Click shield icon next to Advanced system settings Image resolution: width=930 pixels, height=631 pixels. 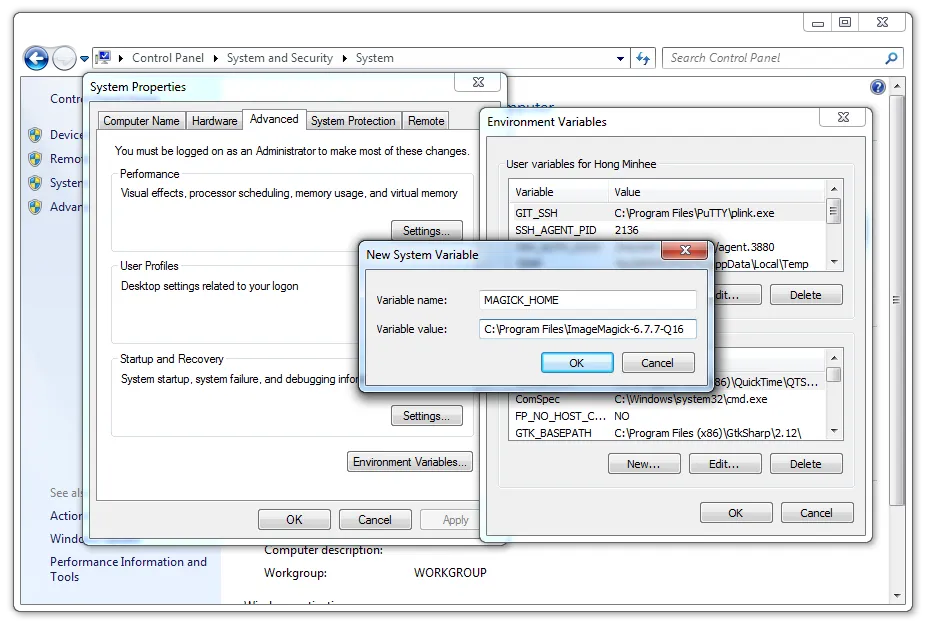point(35,207)
